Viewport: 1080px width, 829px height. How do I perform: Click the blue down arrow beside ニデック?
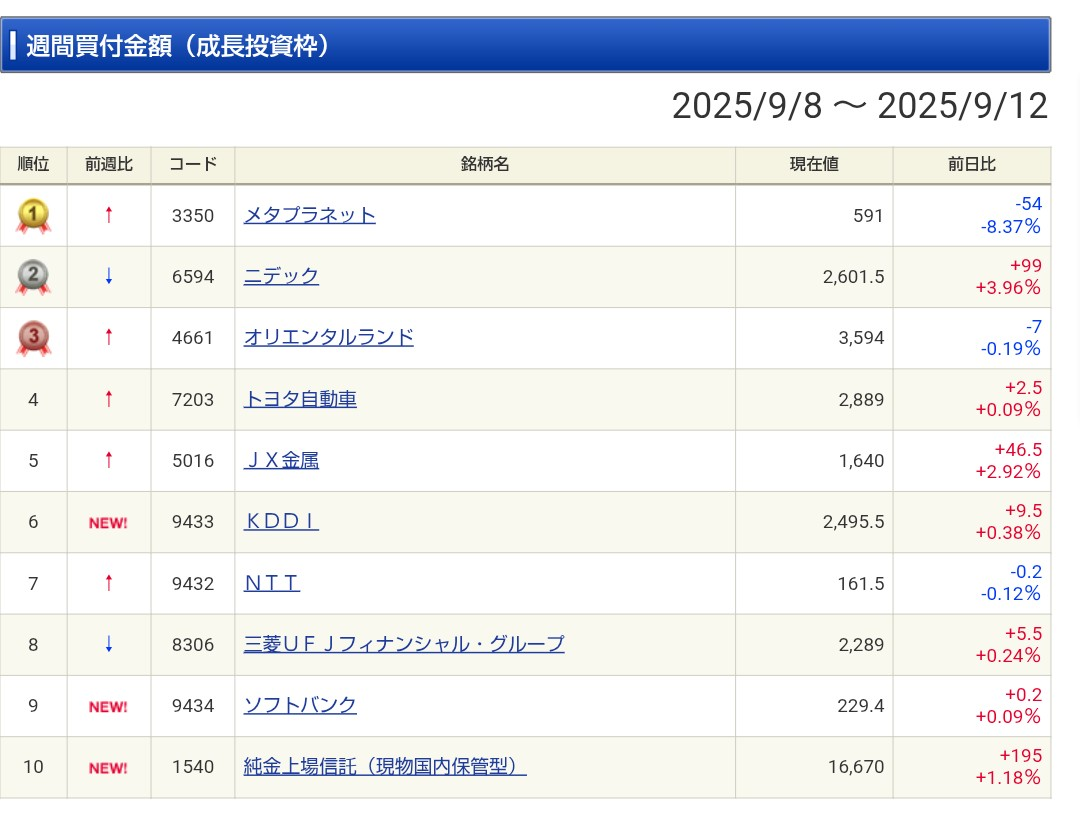coord(107,277)
